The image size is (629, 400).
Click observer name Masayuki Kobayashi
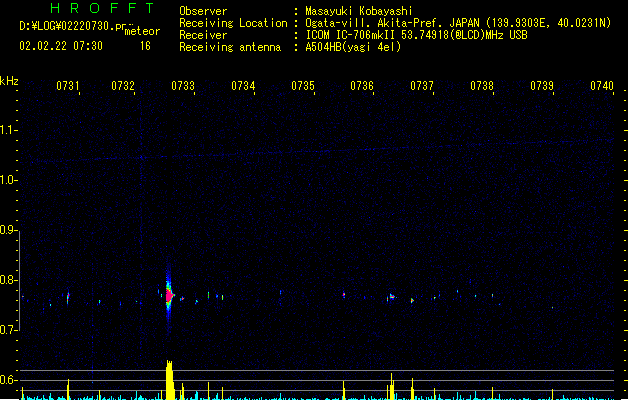click(359, 11)
